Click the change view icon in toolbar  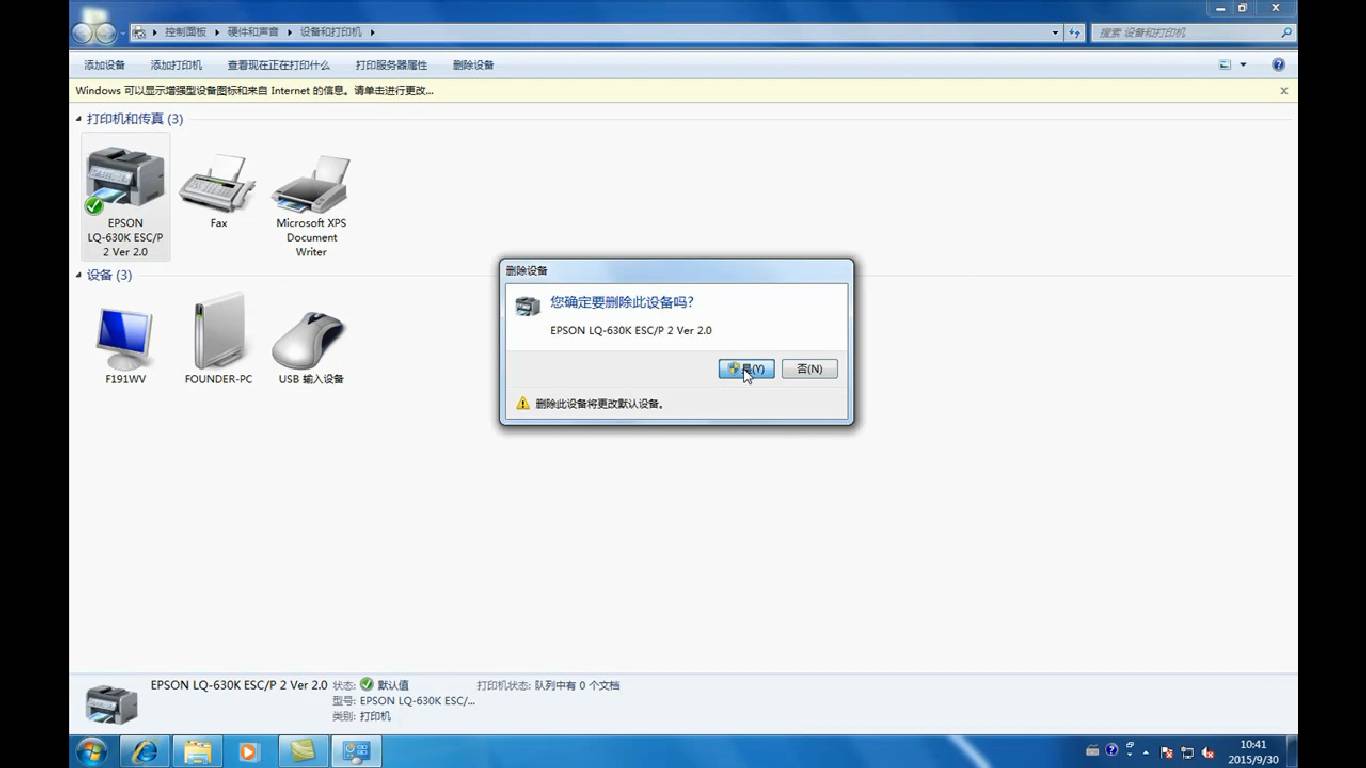[x=1225, y=65]
